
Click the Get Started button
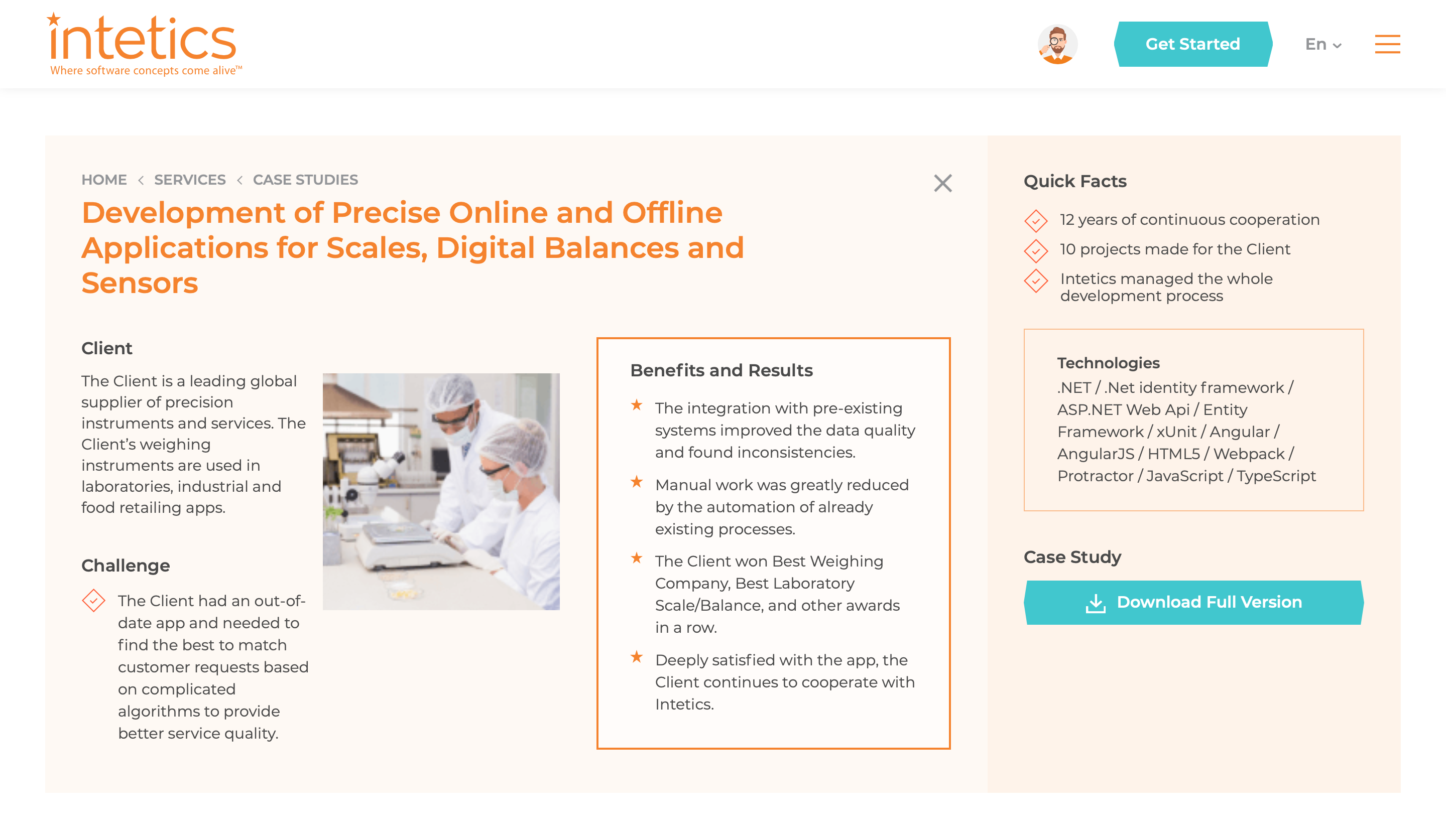click(x=1192, y=44)
